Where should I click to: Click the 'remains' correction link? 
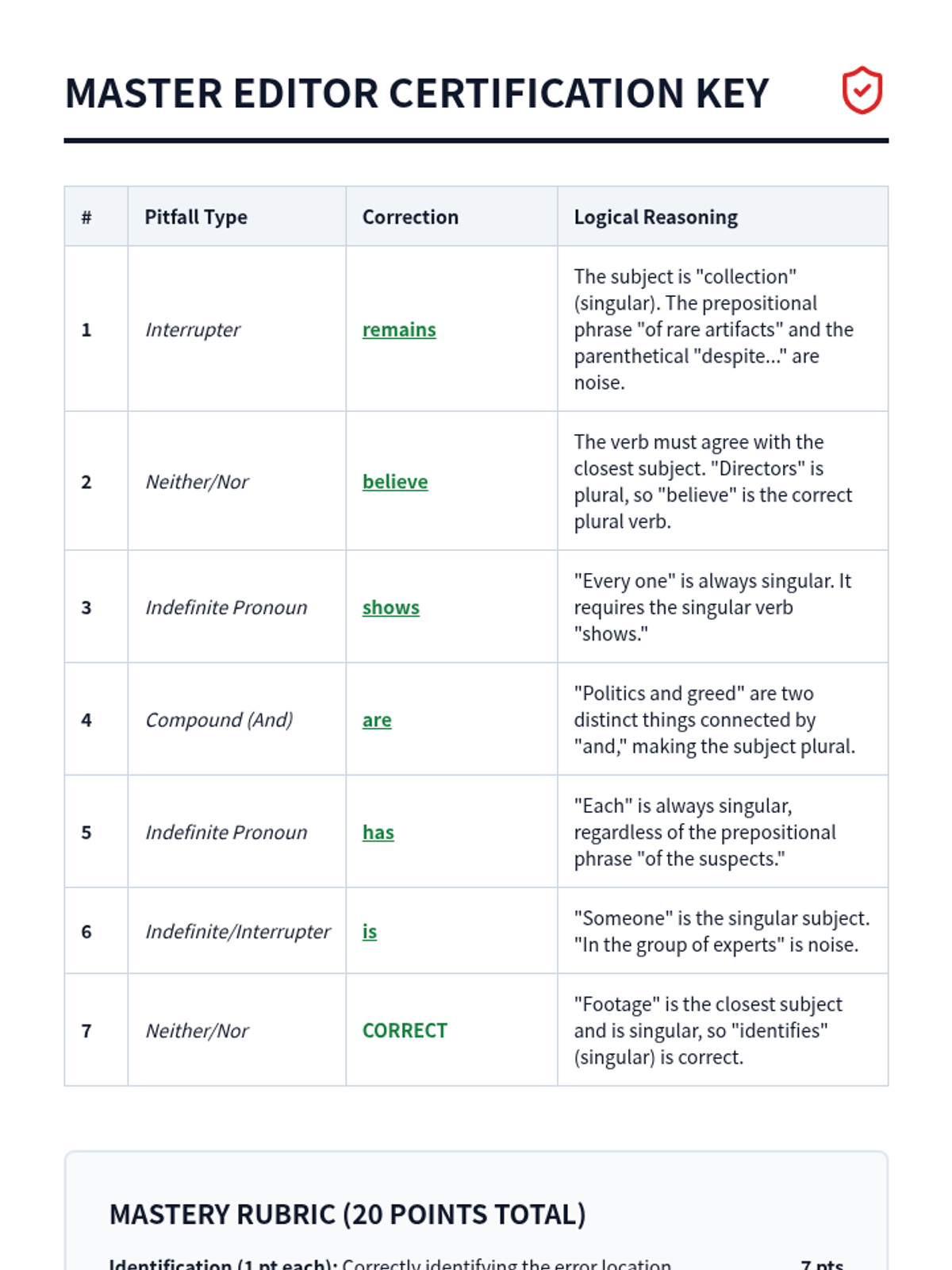[x=399, y=329]
